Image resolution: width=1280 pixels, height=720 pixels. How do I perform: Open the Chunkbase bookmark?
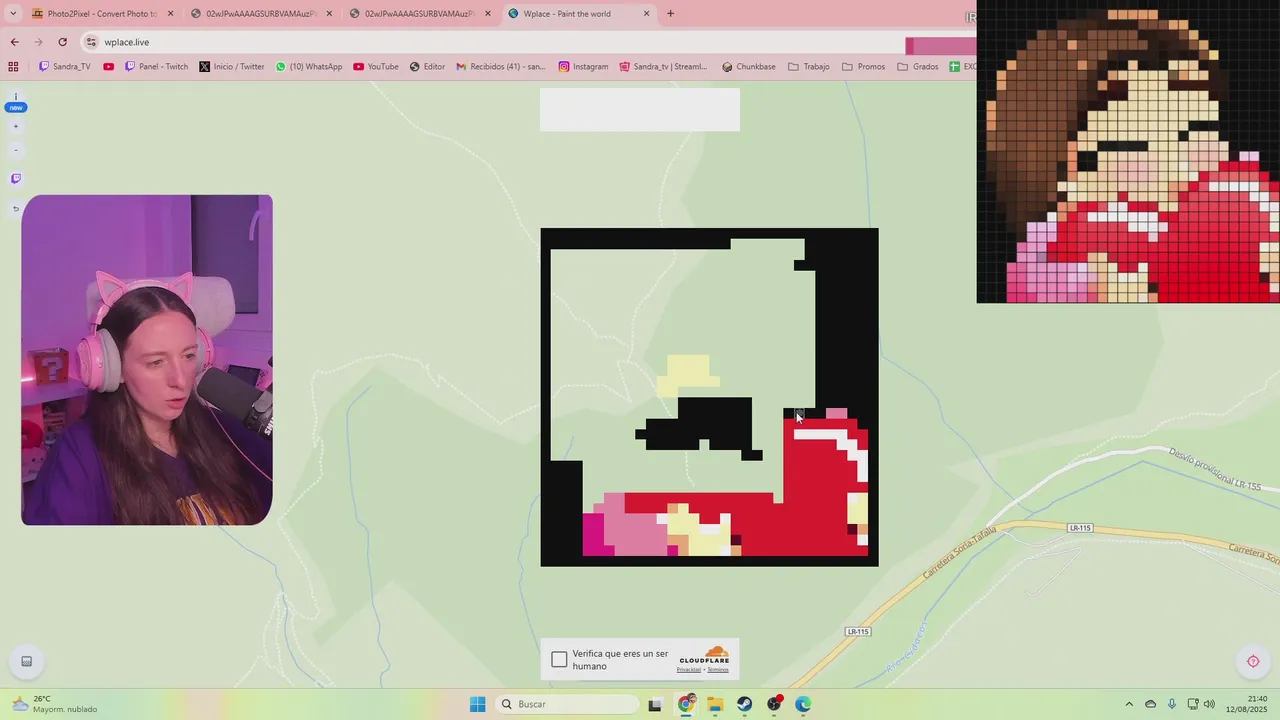pyautogui.click(x=749, y=67)
